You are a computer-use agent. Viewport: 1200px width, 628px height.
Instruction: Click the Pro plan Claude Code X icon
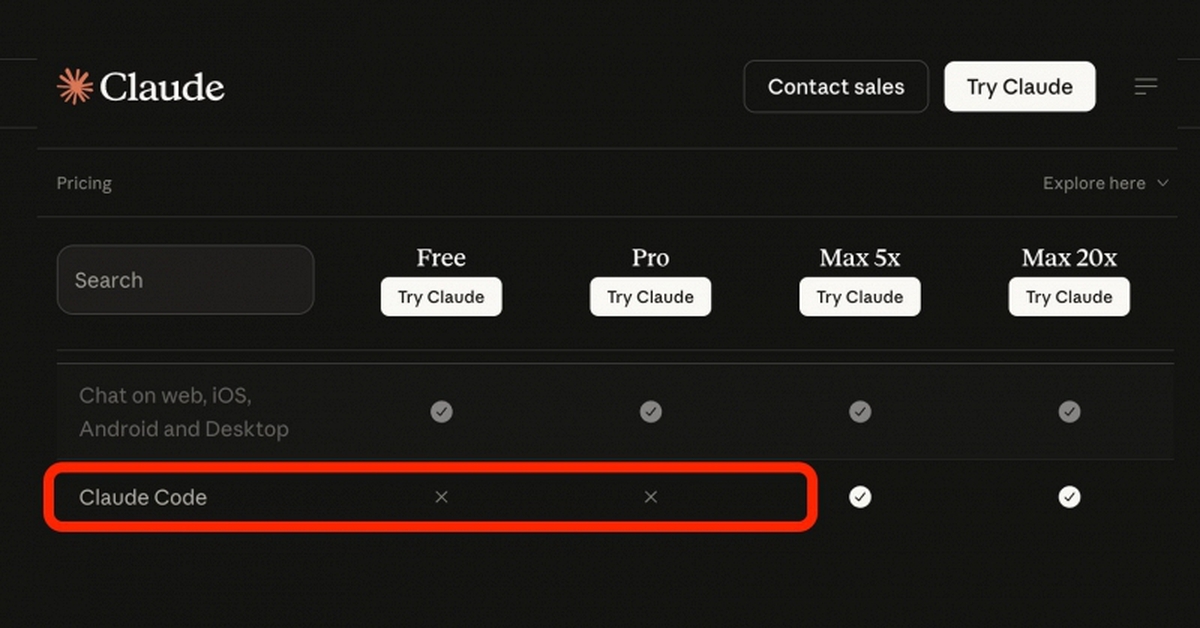click(651, 497)
